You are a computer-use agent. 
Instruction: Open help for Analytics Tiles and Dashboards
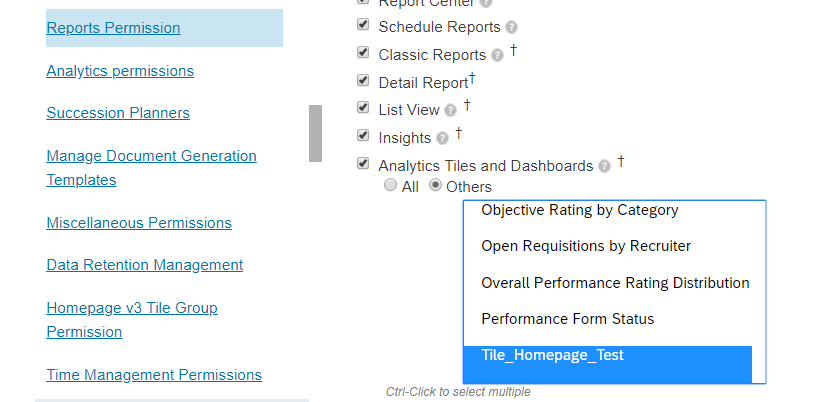click(604, 166)
